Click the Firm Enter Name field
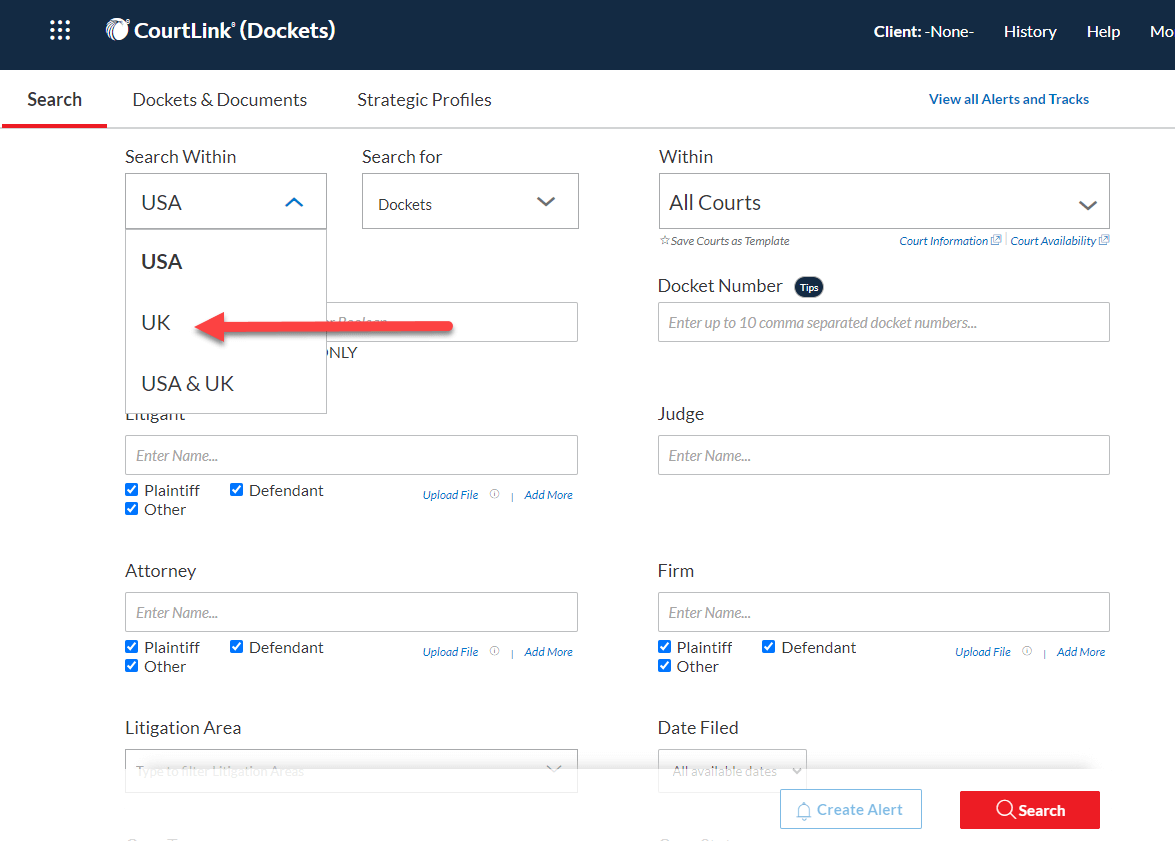Viewport: 1175px width, 841px height. 883,612
